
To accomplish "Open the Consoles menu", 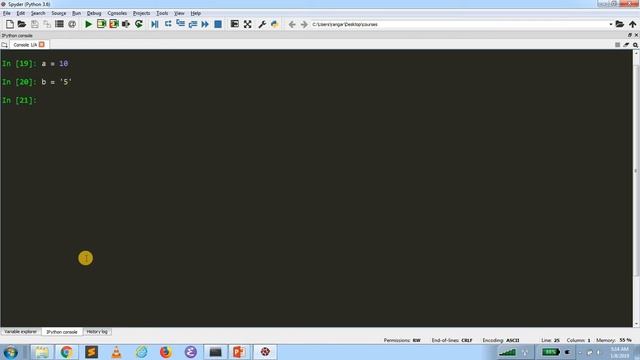I will pos(117,13).
